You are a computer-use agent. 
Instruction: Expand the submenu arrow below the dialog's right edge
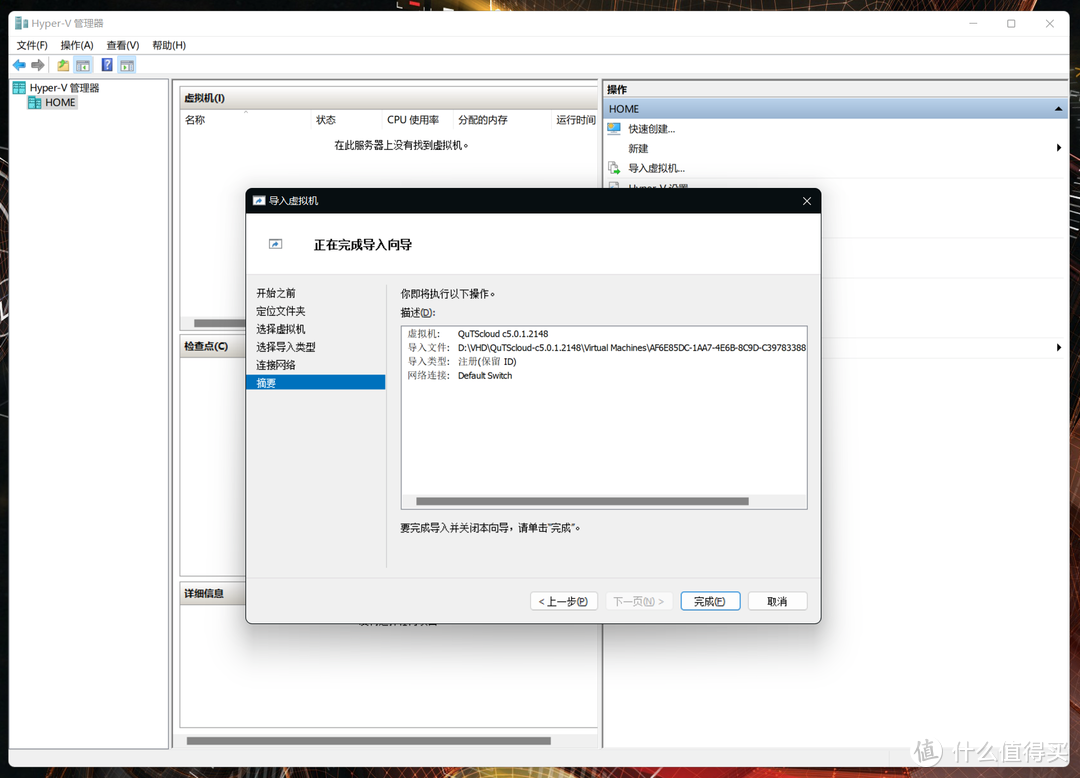(x=1059, y=348)
